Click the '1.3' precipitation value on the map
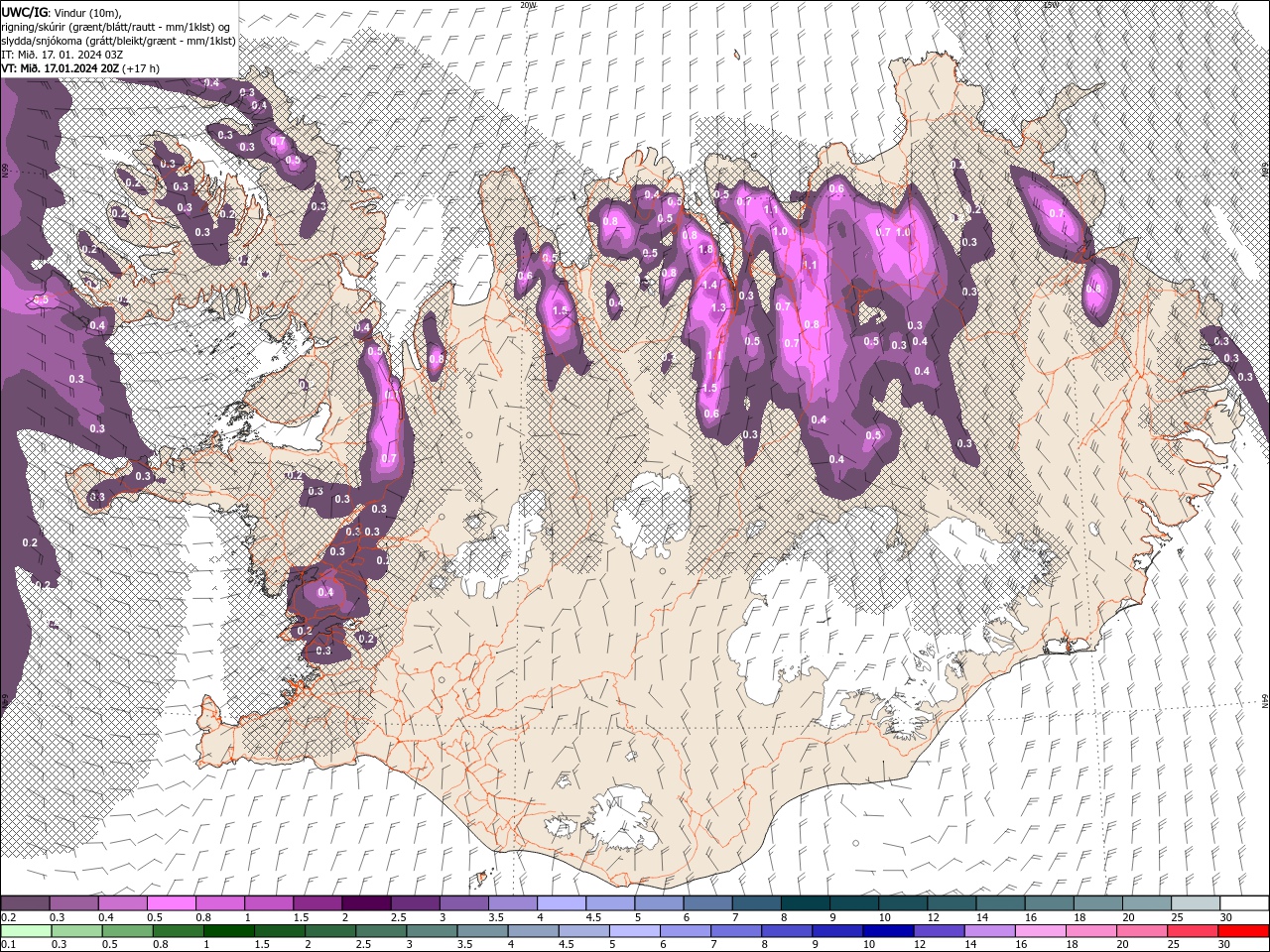This screenshot has height=952, width=1270. (x=719, y=308)
